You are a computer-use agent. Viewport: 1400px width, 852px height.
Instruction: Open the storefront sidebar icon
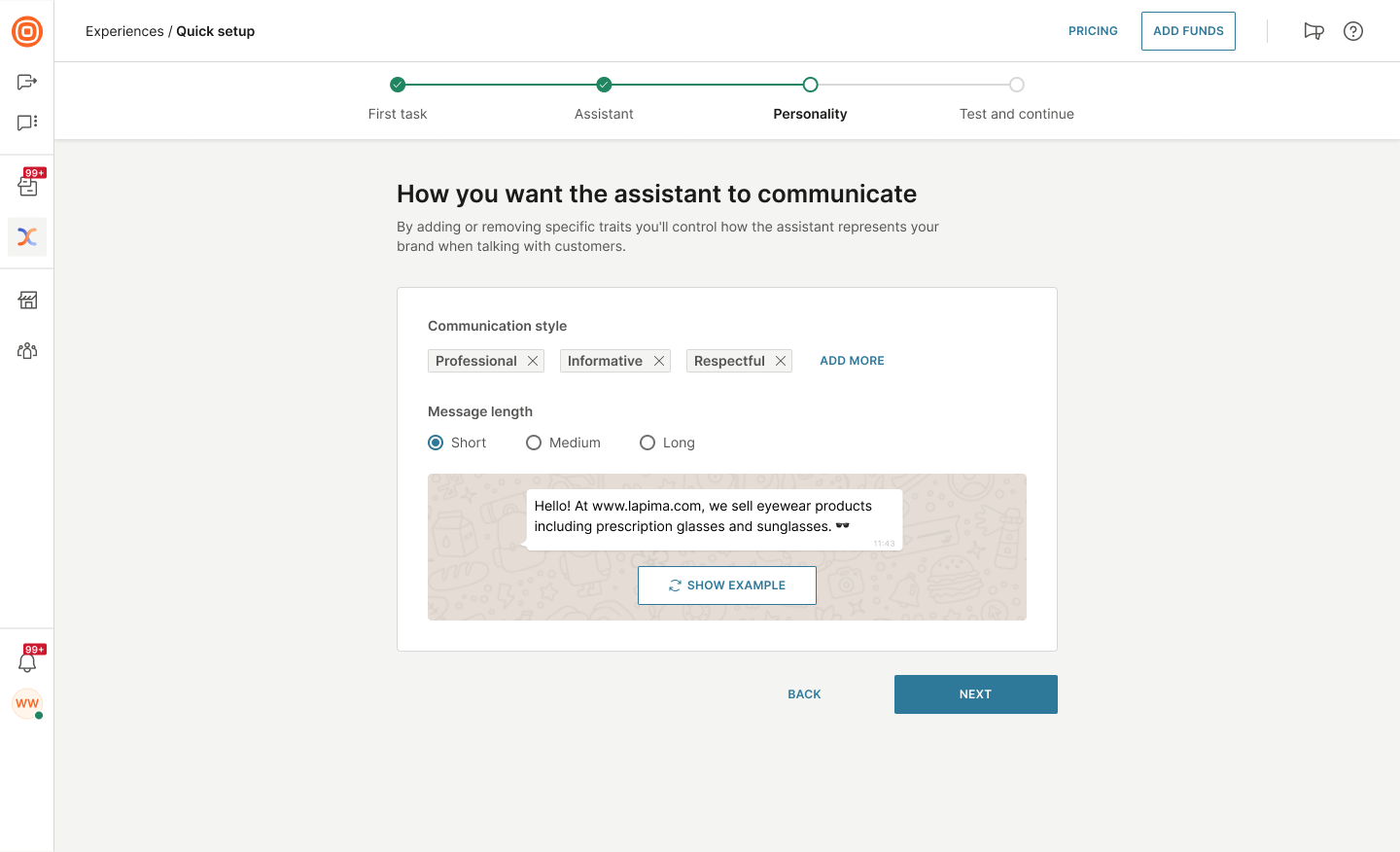27,301
